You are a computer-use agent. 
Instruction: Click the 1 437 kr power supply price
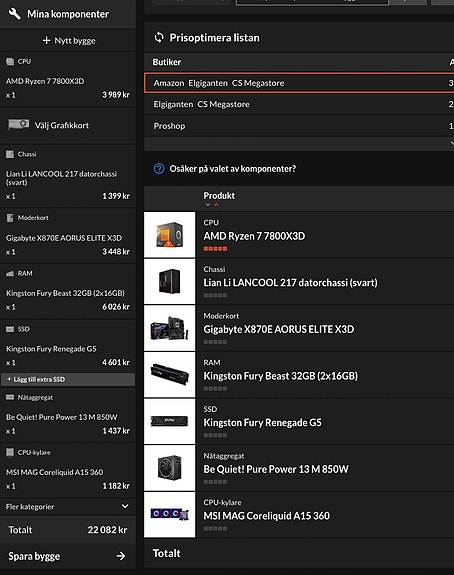[x=116, y=431]
